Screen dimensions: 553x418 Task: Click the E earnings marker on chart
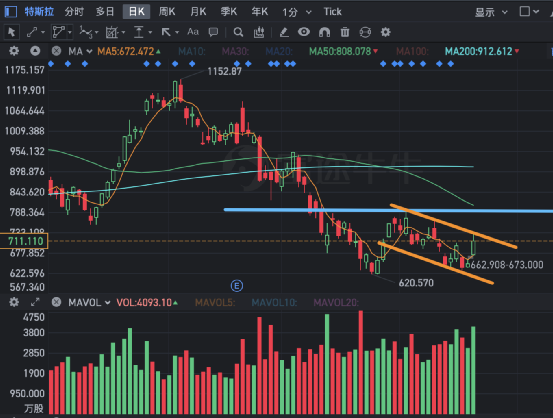point(237,286)
